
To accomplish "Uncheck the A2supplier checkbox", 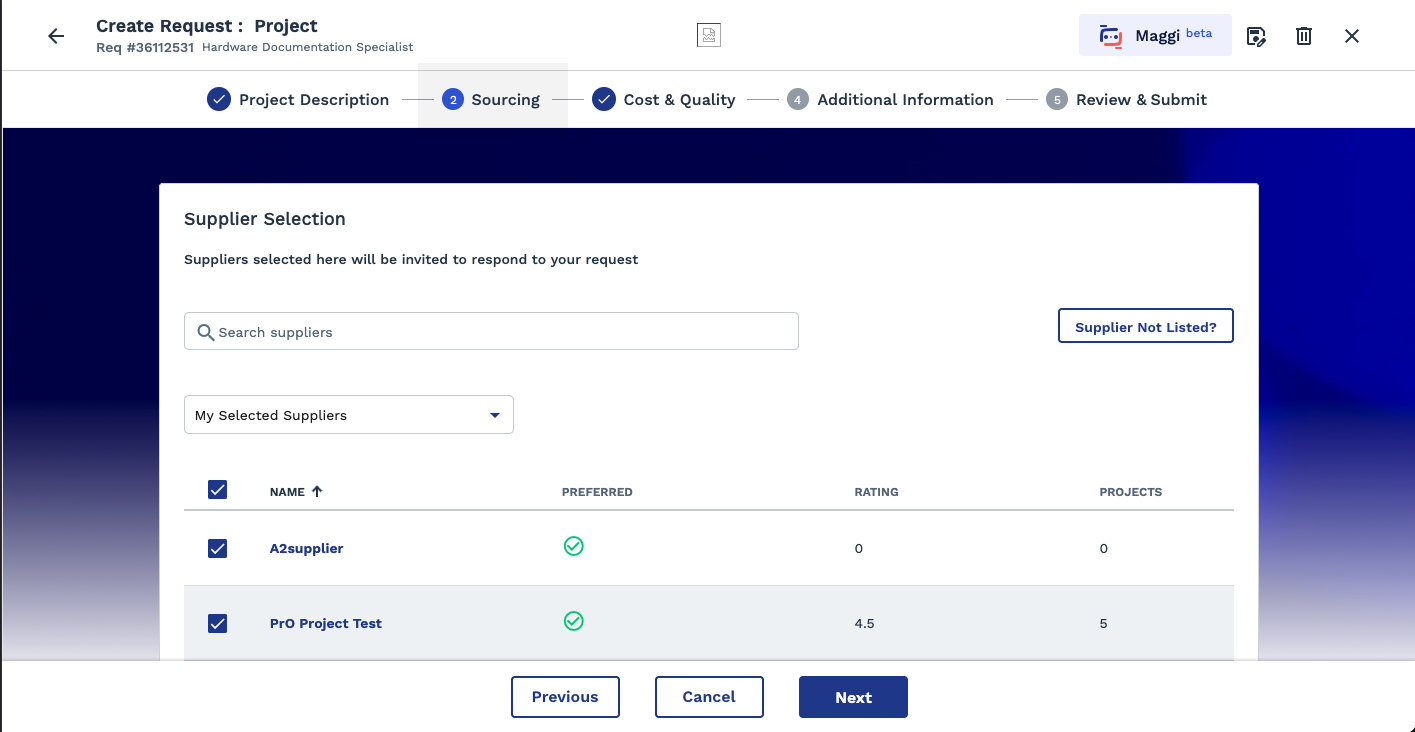I will pyautogui.click(x=217, y=548).
